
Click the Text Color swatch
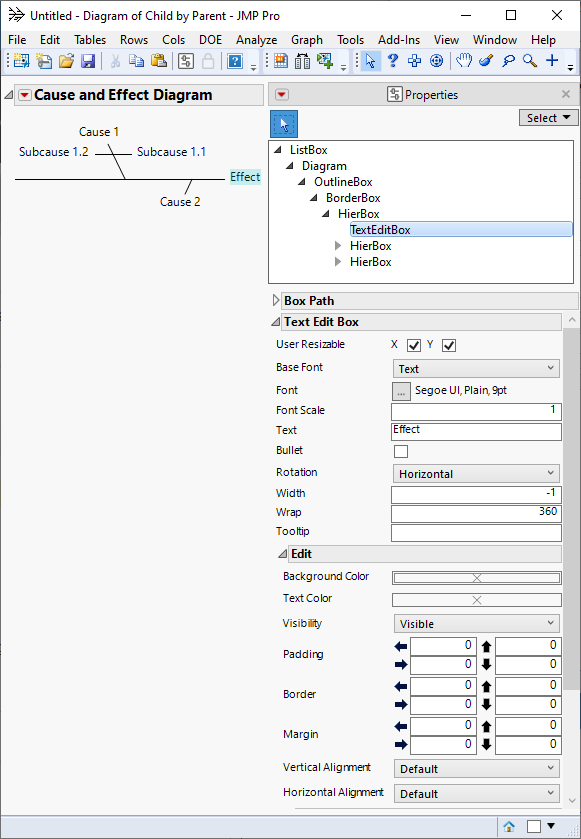click(x=477, y=600)
